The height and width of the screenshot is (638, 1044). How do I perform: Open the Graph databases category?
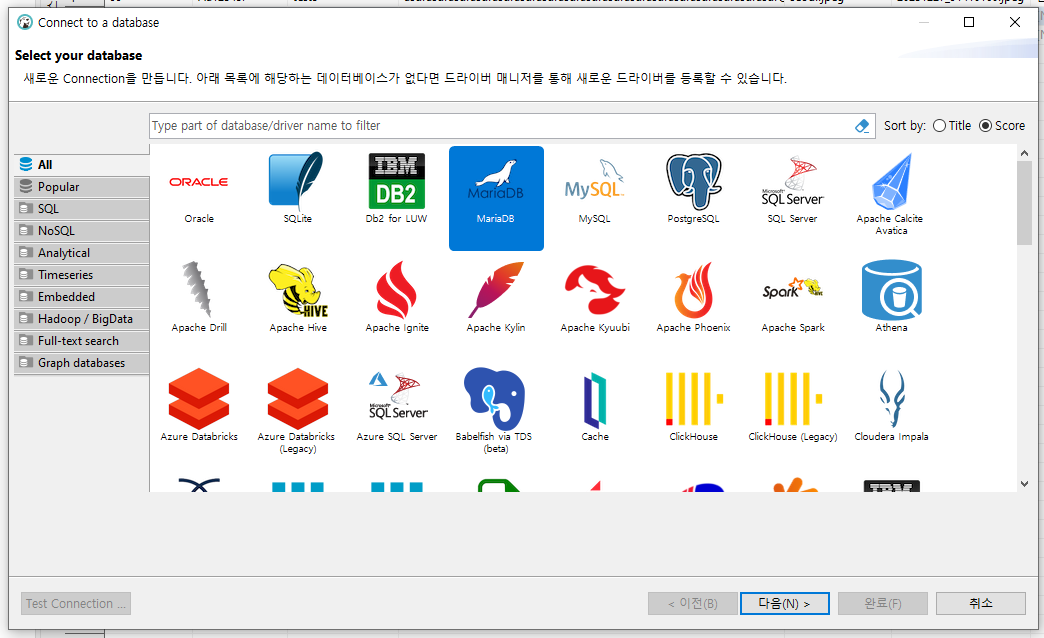click(81, 362)
